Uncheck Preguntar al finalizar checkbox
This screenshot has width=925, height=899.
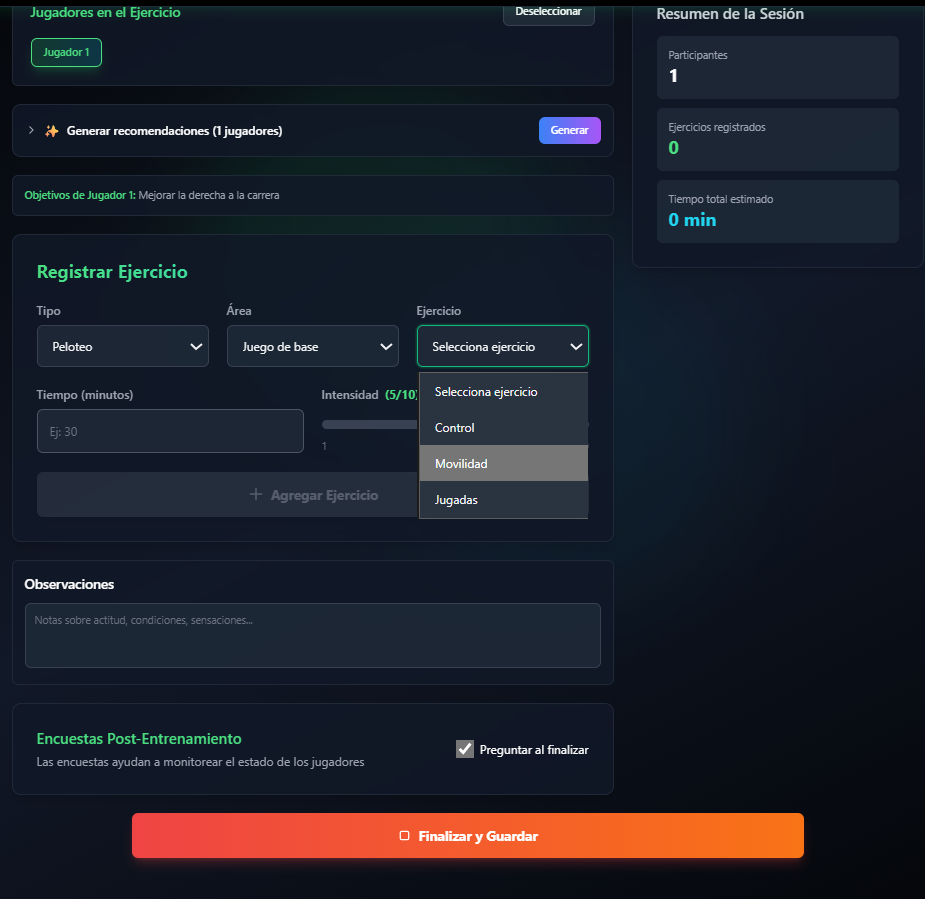pyautogui.click(x=465, y=749)
